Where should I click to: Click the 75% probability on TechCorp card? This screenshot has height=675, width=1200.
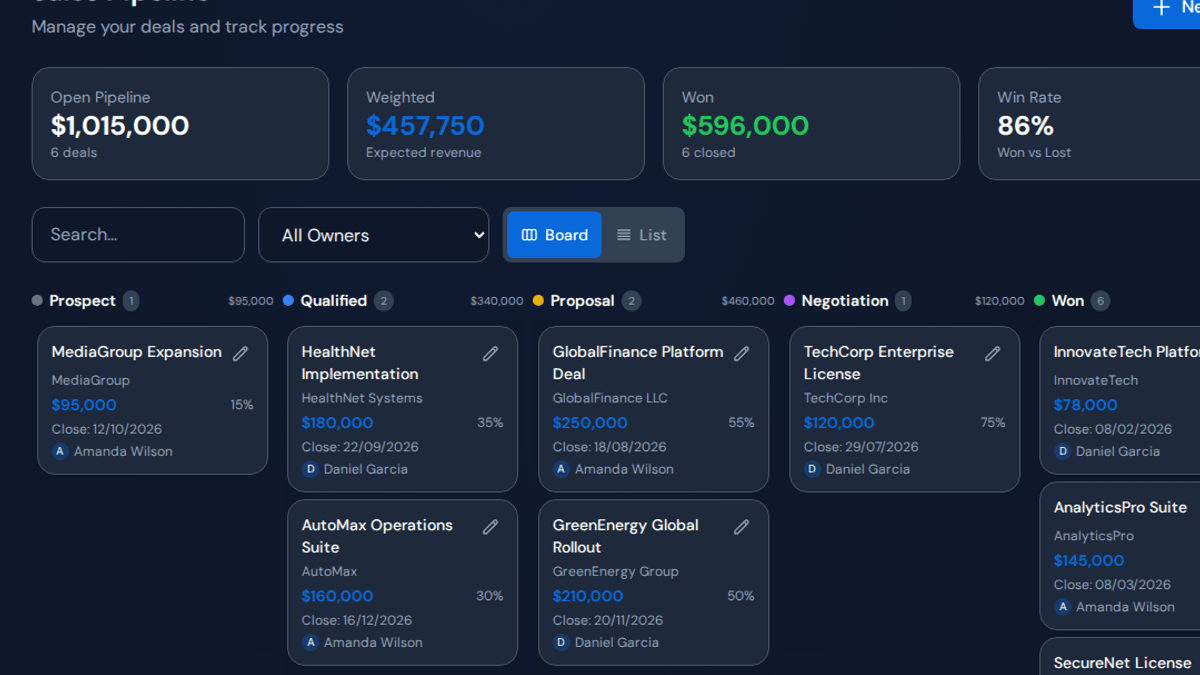pos(993,423)
